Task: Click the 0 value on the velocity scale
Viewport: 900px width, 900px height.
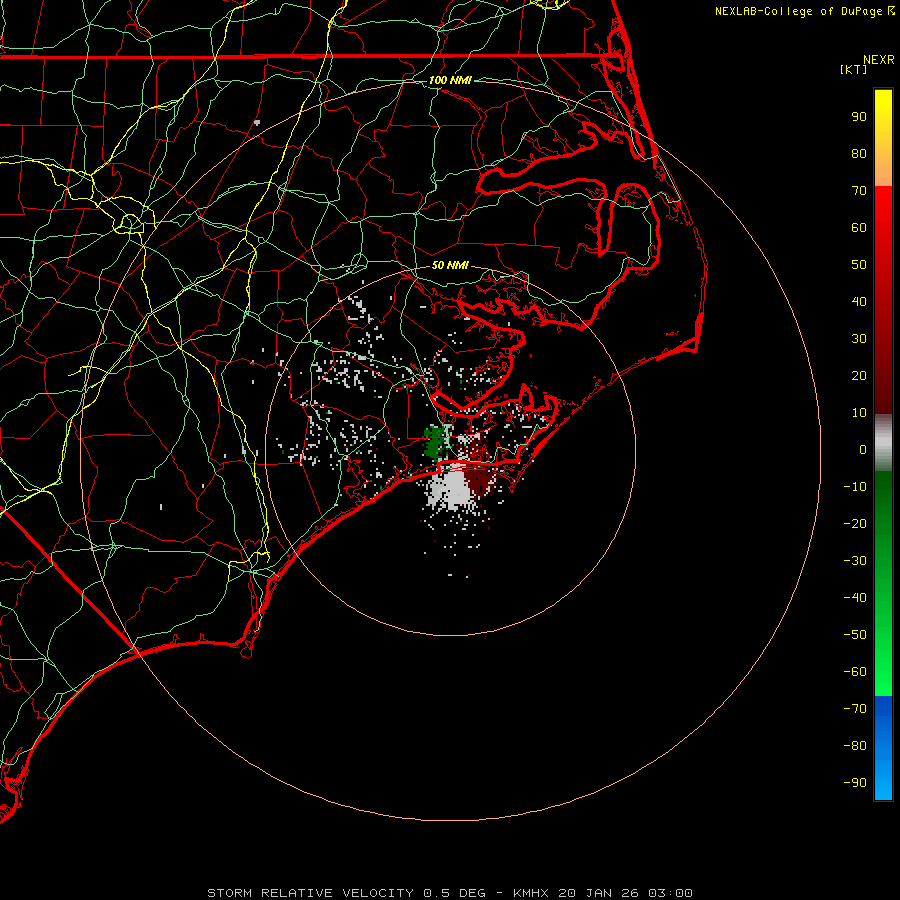Action: pos(863,449)
